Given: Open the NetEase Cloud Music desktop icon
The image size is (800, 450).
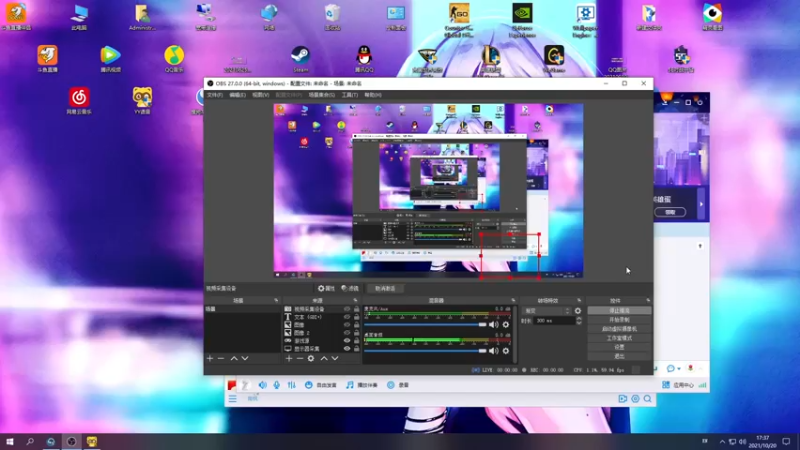Looking at the screenshot, I should (79, 98).
